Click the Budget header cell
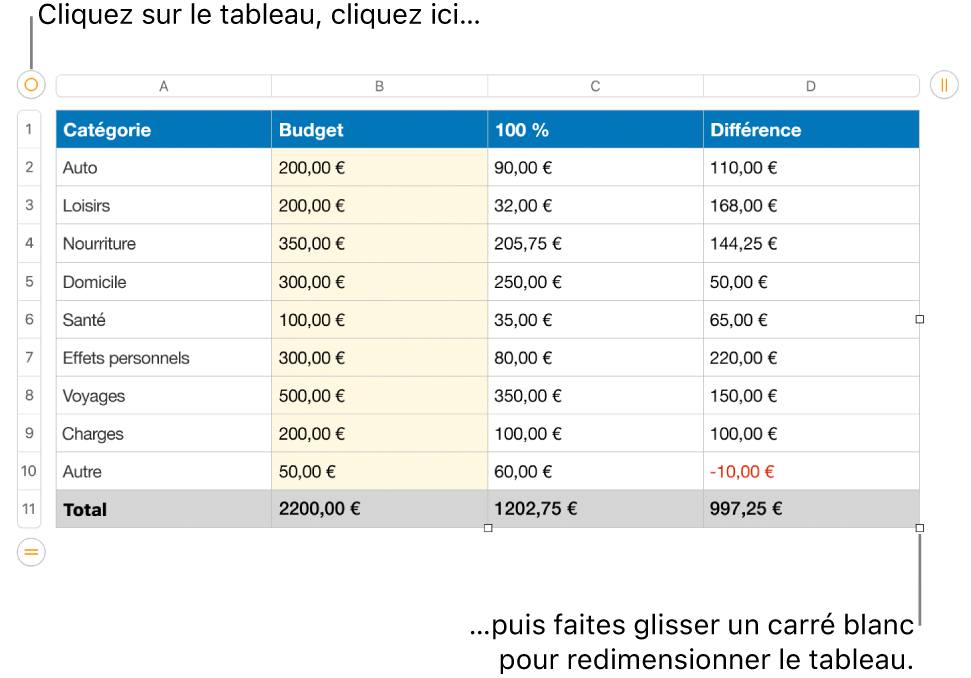The height and width of the screenshot is (678, 971). [379, 130]
